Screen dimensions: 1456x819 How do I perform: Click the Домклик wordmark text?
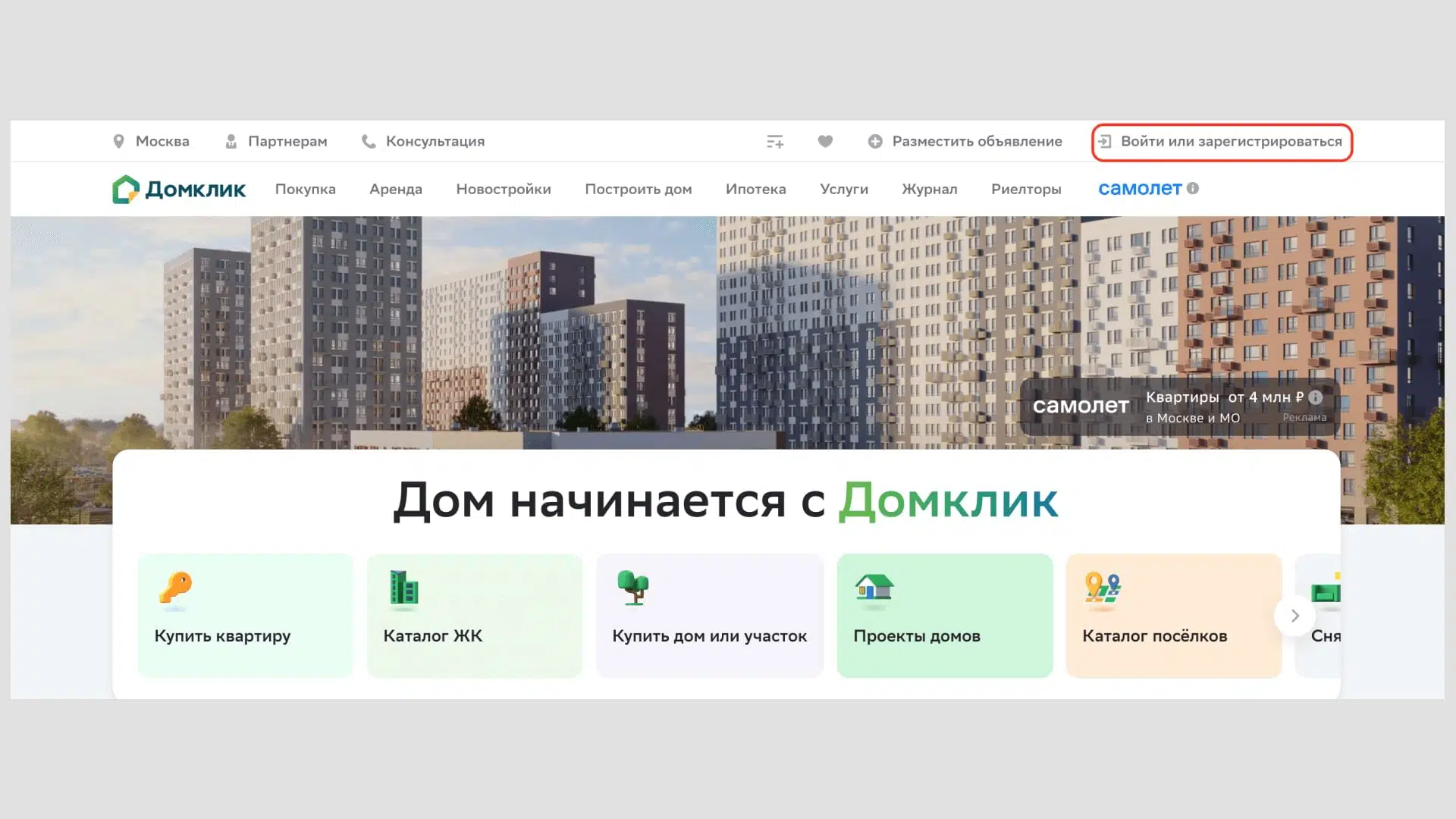195,190
